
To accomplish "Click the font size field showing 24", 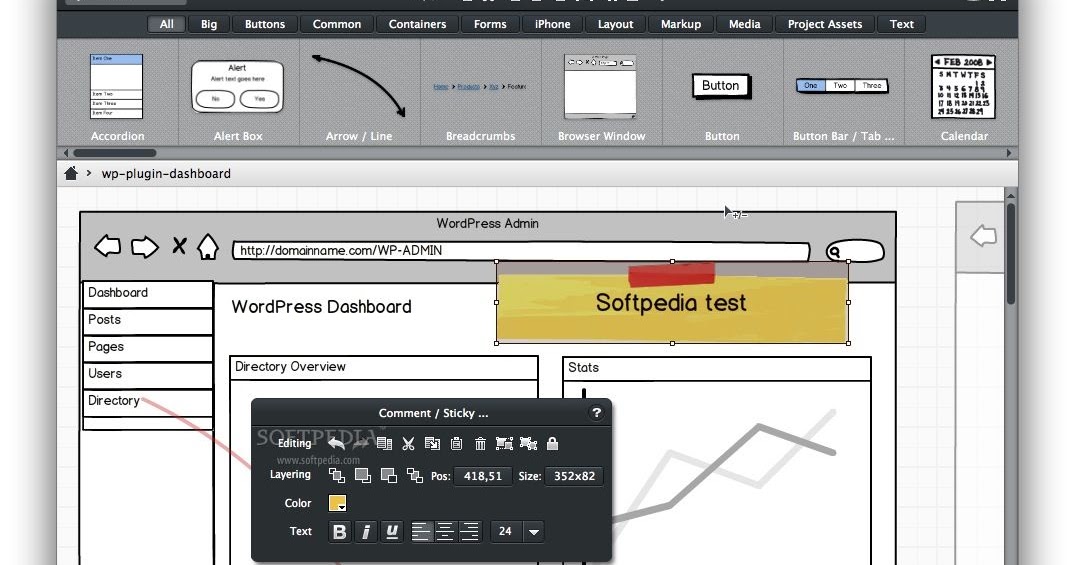I will pos(506,531).
